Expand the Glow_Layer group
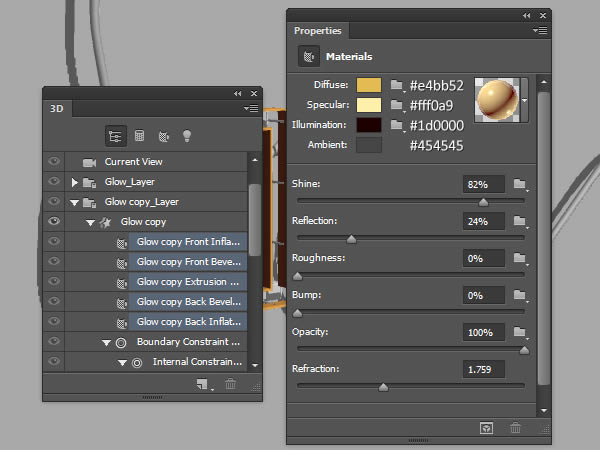 click(x=75, y=183)
